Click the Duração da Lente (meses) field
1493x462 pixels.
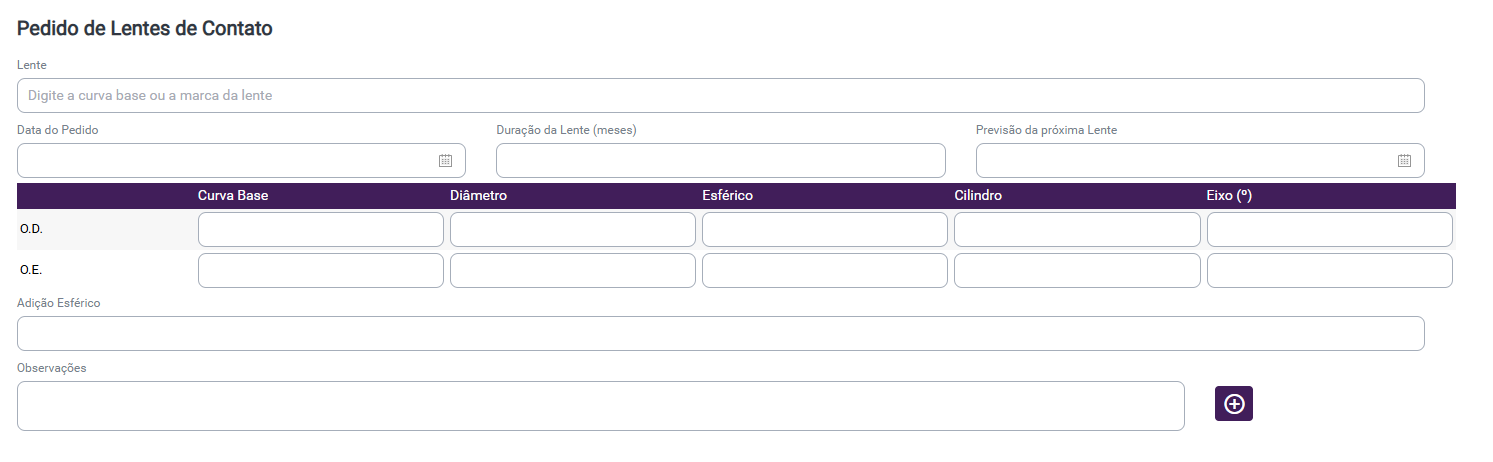[720, 160]
